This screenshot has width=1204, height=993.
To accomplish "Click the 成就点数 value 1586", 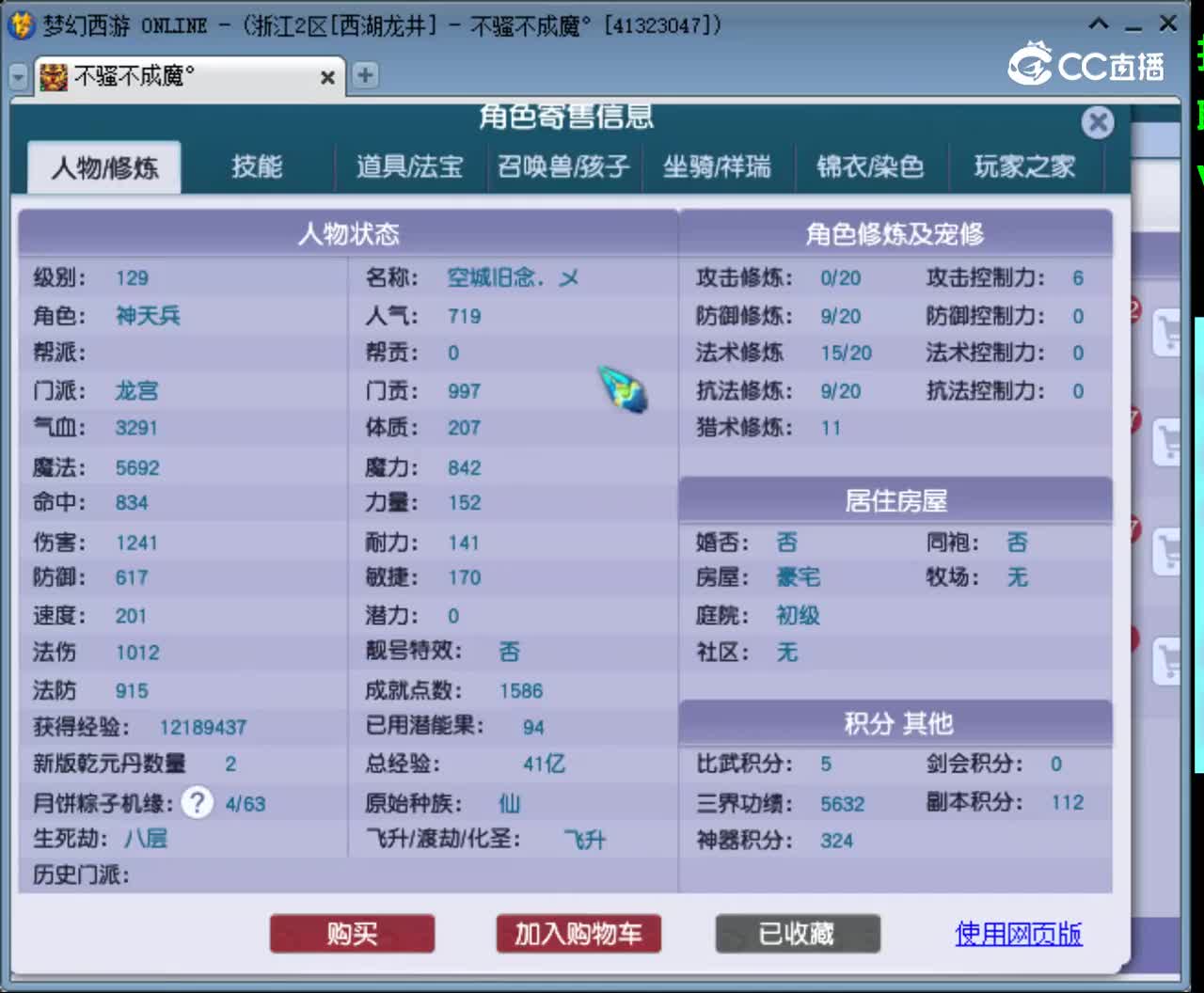I will click(521, 690).
